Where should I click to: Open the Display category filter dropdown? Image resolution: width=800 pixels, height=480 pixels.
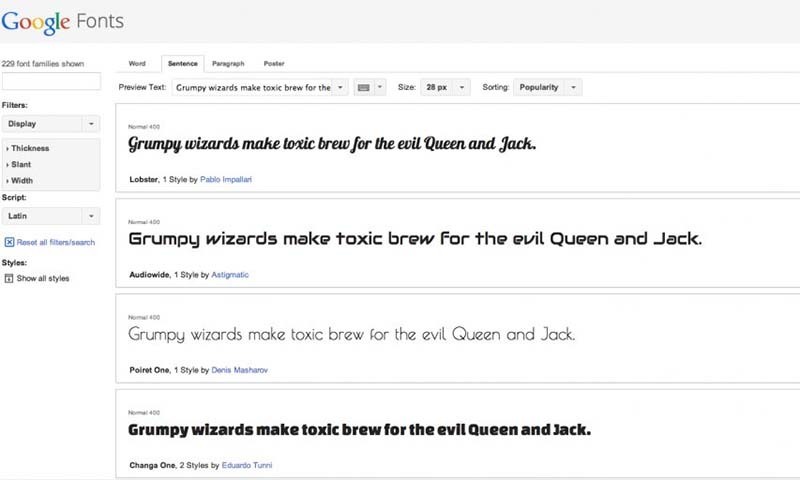pos(51,124)
